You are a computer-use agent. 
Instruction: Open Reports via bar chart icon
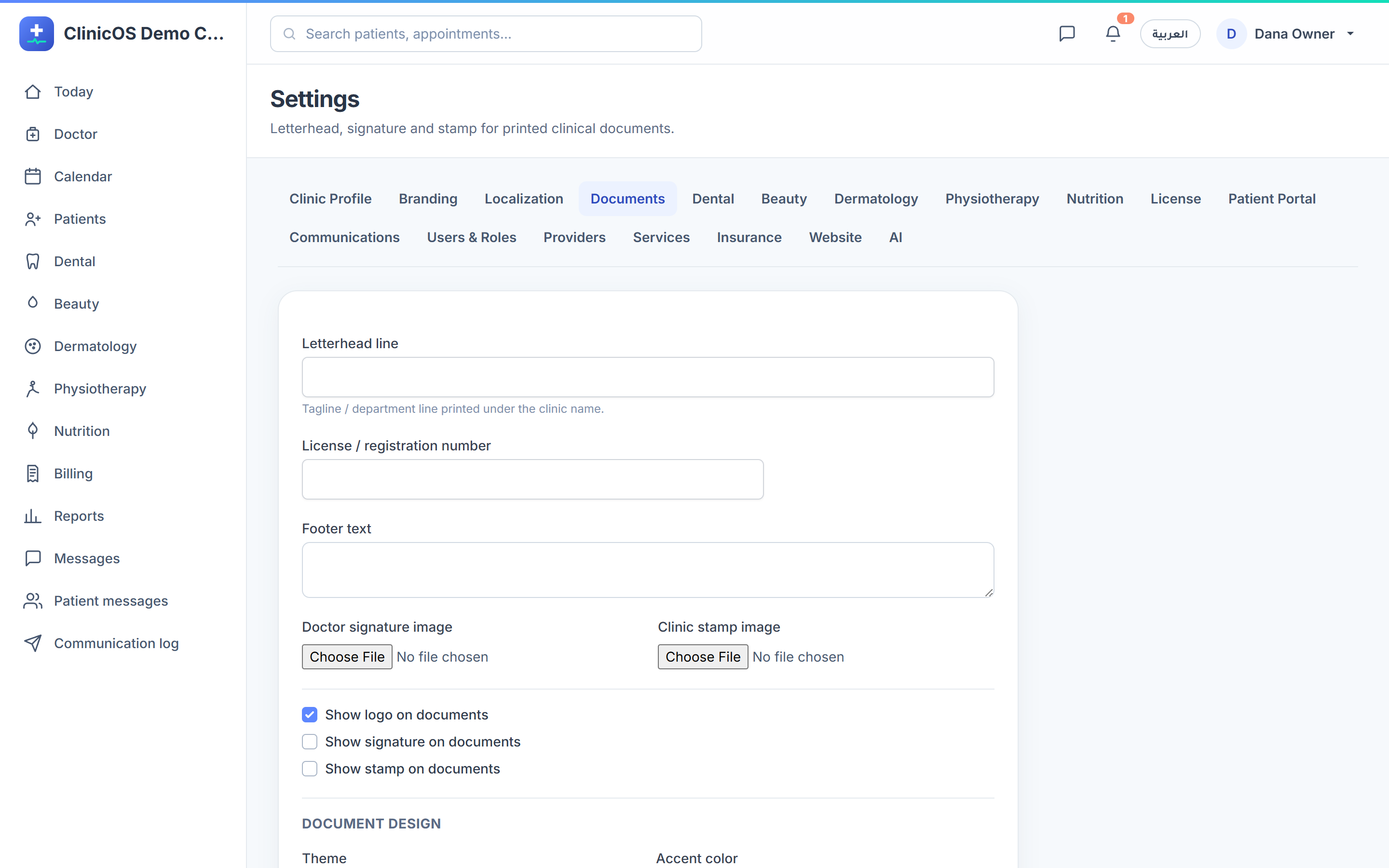[x=33, y=516]
